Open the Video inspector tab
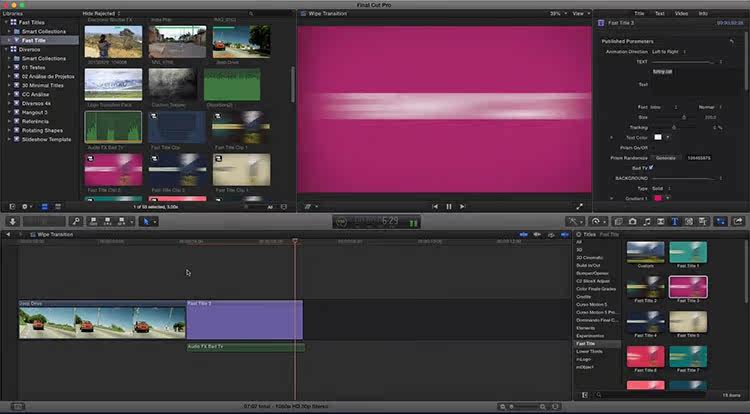This screenshot has width=750, height=414. point(681,13)
